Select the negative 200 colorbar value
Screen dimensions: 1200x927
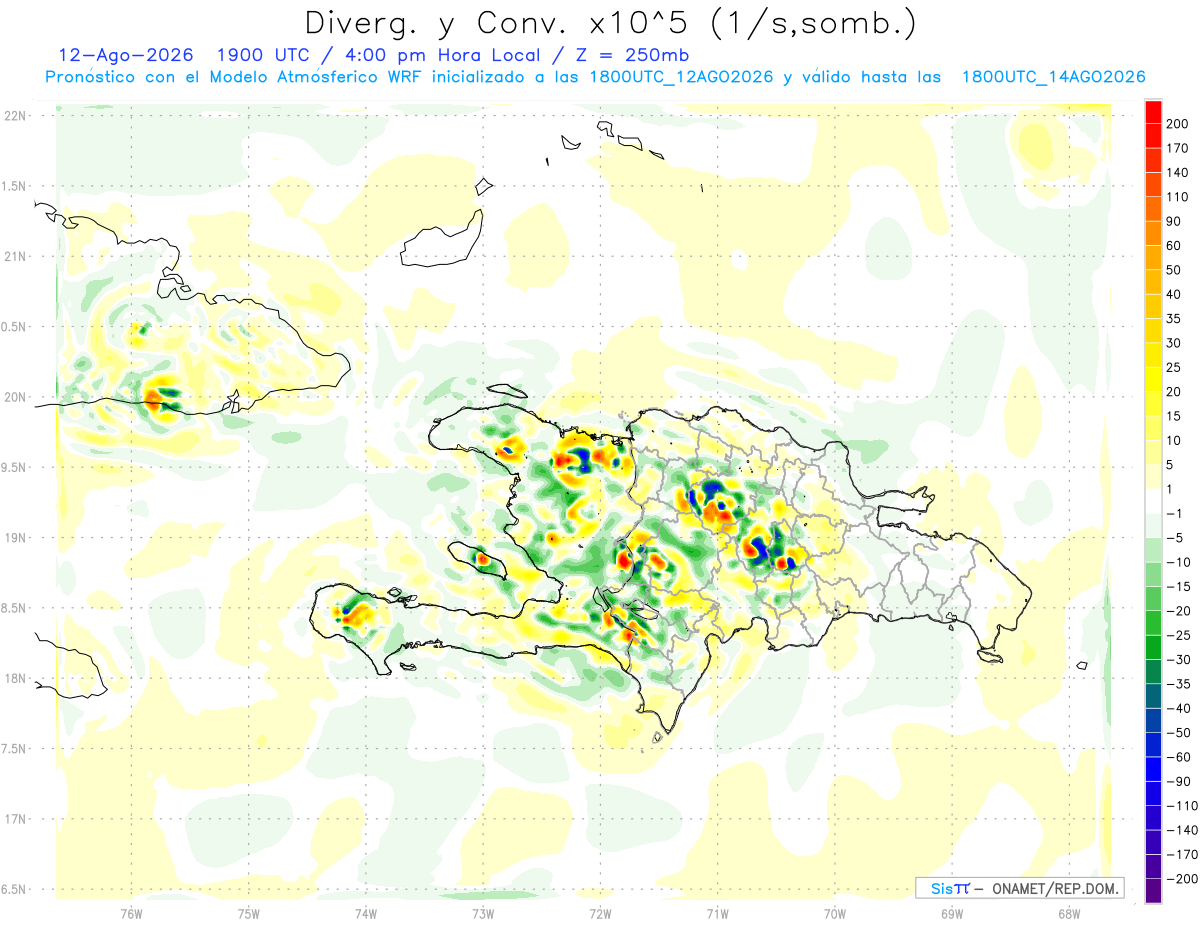pyautogui.click(x=1182, y=878)
